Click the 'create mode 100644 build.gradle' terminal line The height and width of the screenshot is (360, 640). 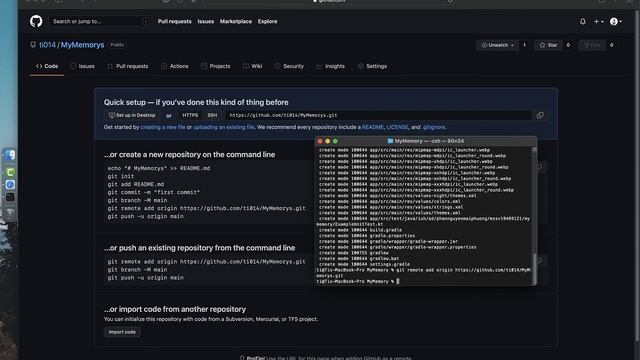point(360,230)
